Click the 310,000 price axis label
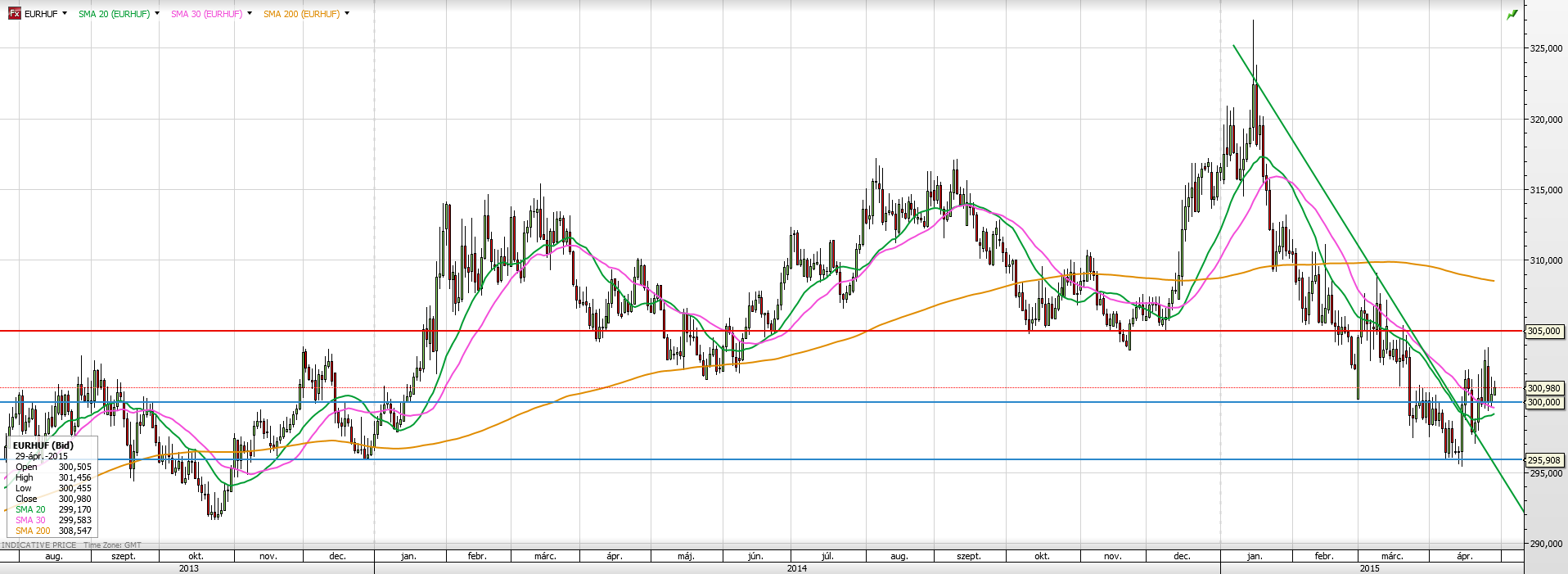This screenshot has width=1568, height=574. (1546, 260)
